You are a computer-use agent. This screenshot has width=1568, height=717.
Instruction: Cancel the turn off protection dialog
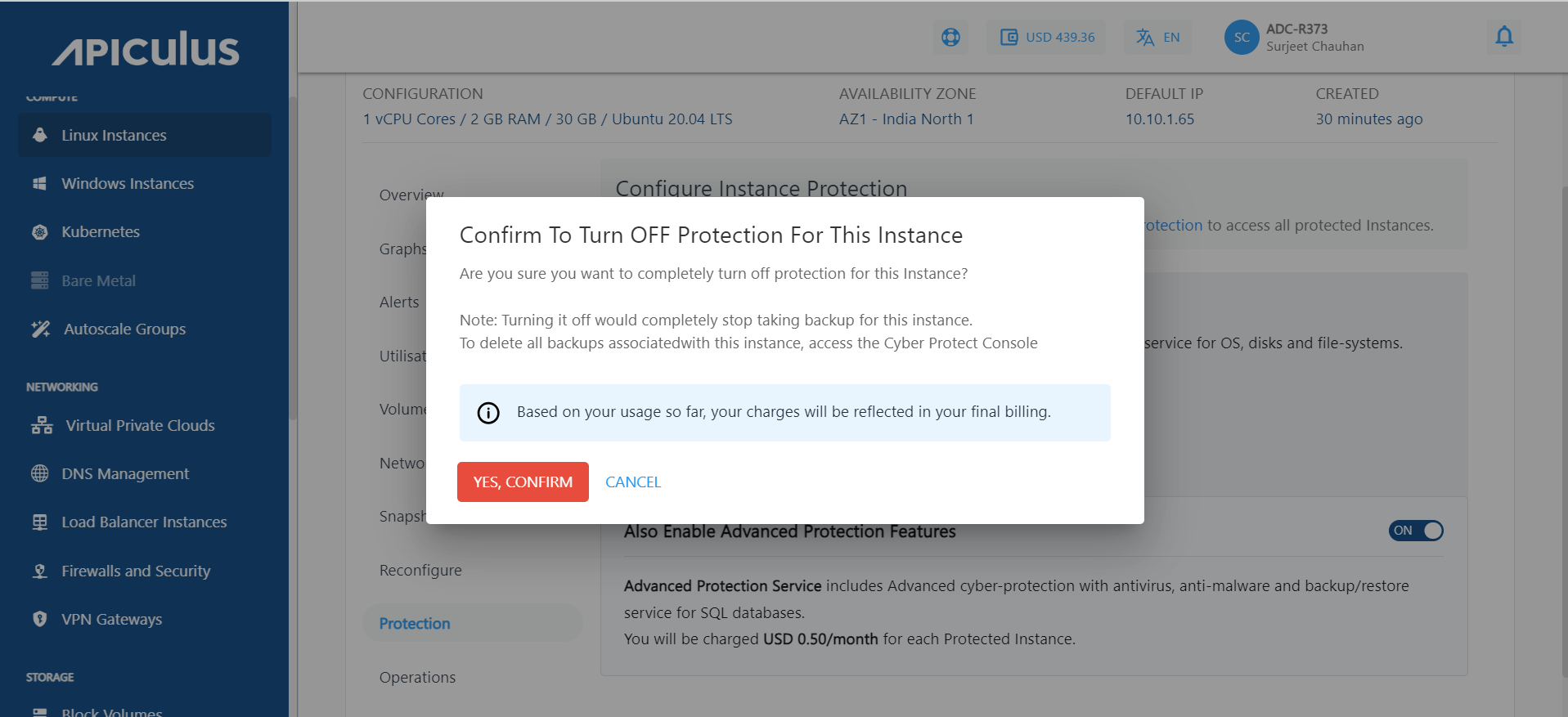(632, 482)
